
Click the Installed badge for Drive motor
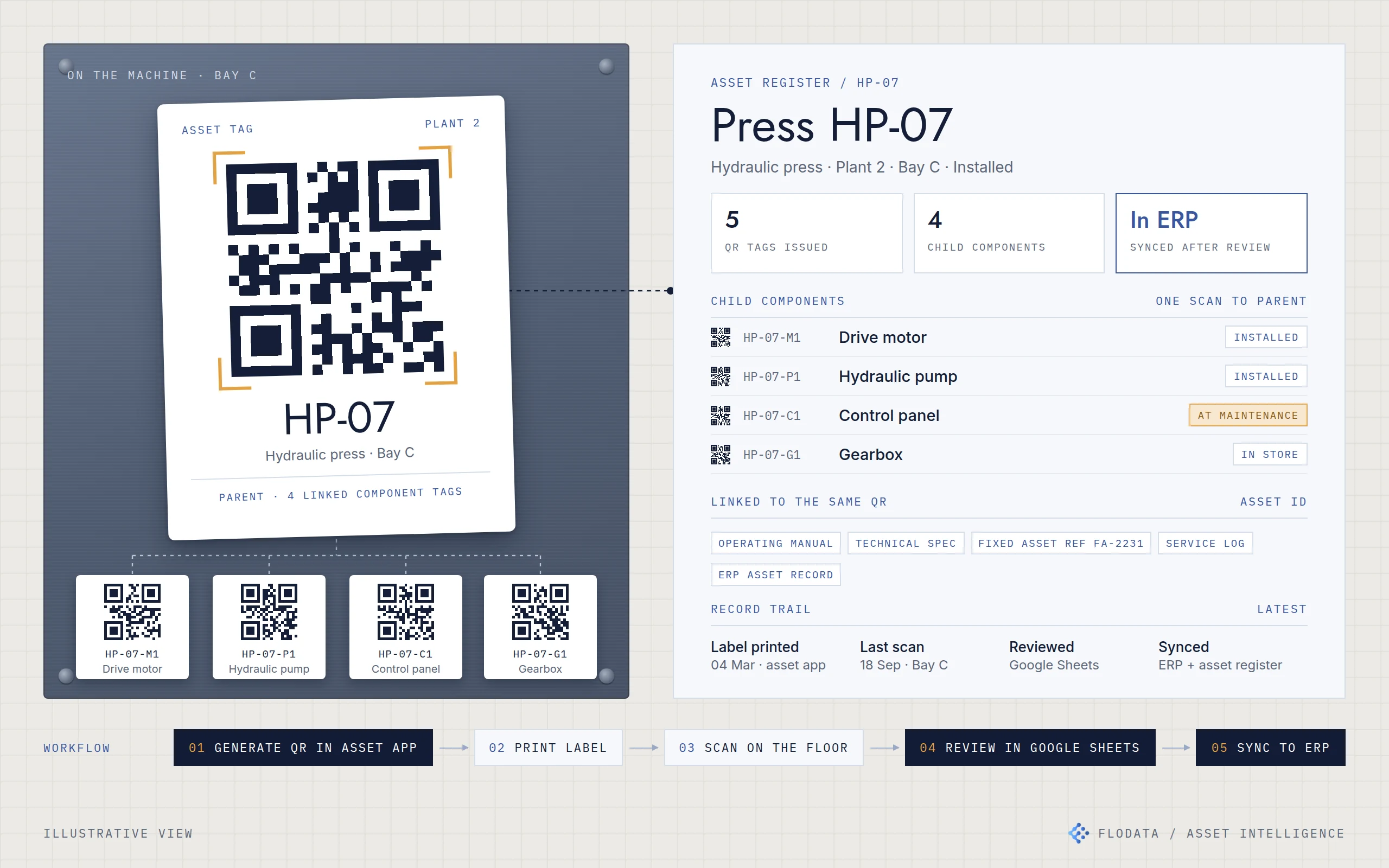(1266, 337)
